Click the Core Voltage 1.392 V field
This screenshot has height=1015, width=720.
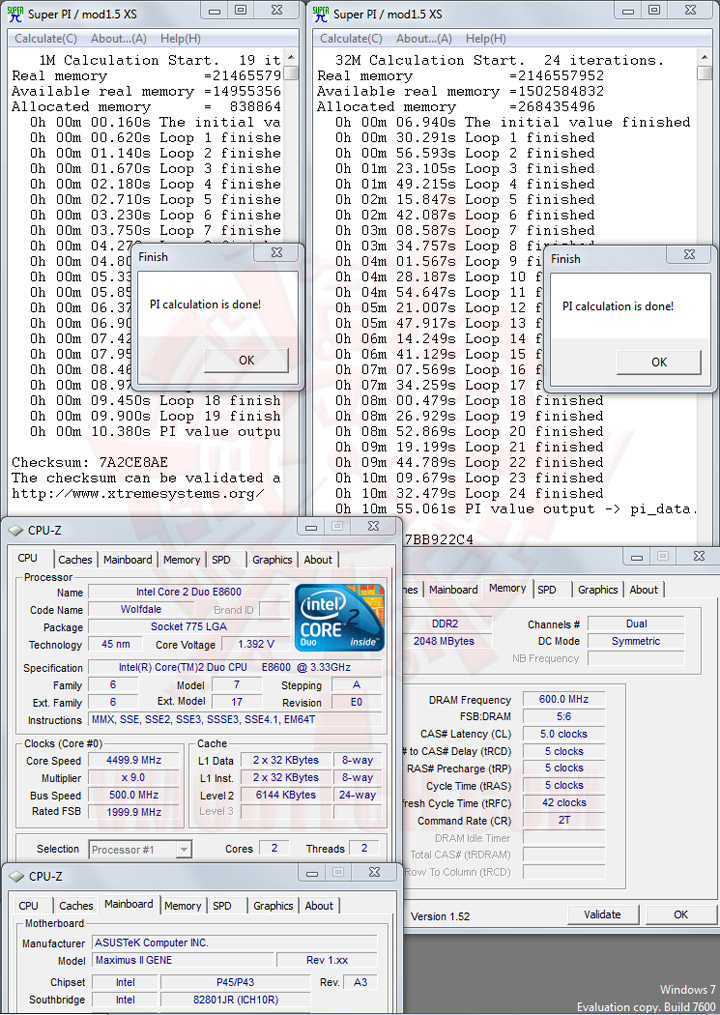(256, 644)
